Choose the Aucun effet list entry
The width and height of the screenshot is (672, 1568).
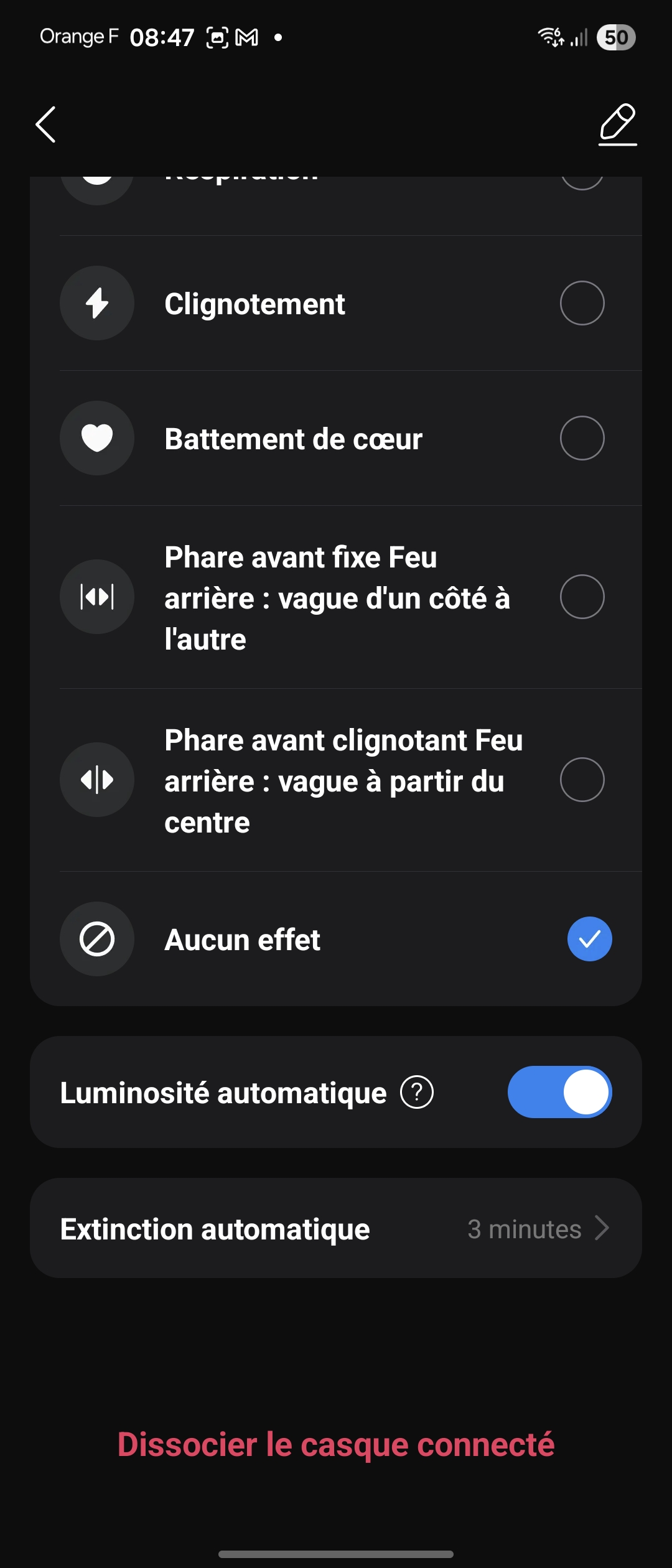coord(243,940)
